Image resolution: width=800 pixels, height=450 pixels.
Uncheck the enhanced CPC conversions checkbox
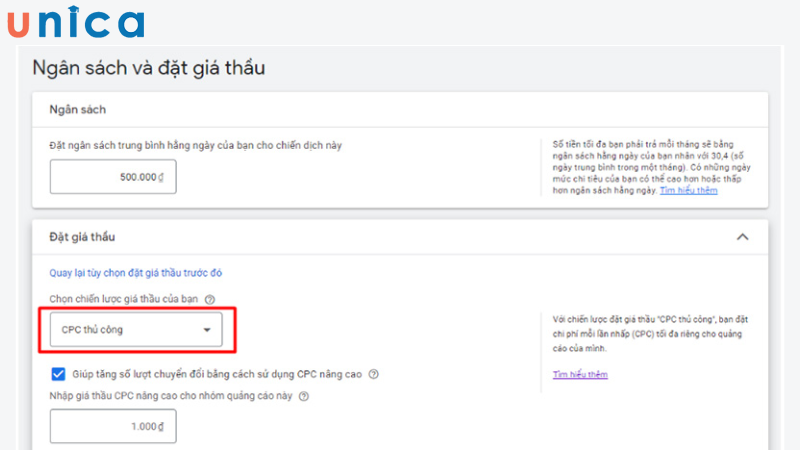[x=58, y=374]
